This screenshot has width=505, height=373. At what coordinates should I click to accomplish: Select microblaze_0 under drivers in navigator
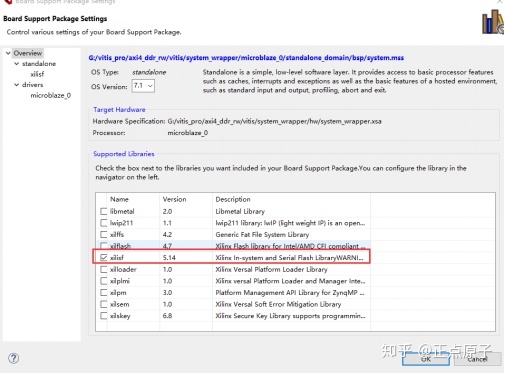tap(51, 95)
